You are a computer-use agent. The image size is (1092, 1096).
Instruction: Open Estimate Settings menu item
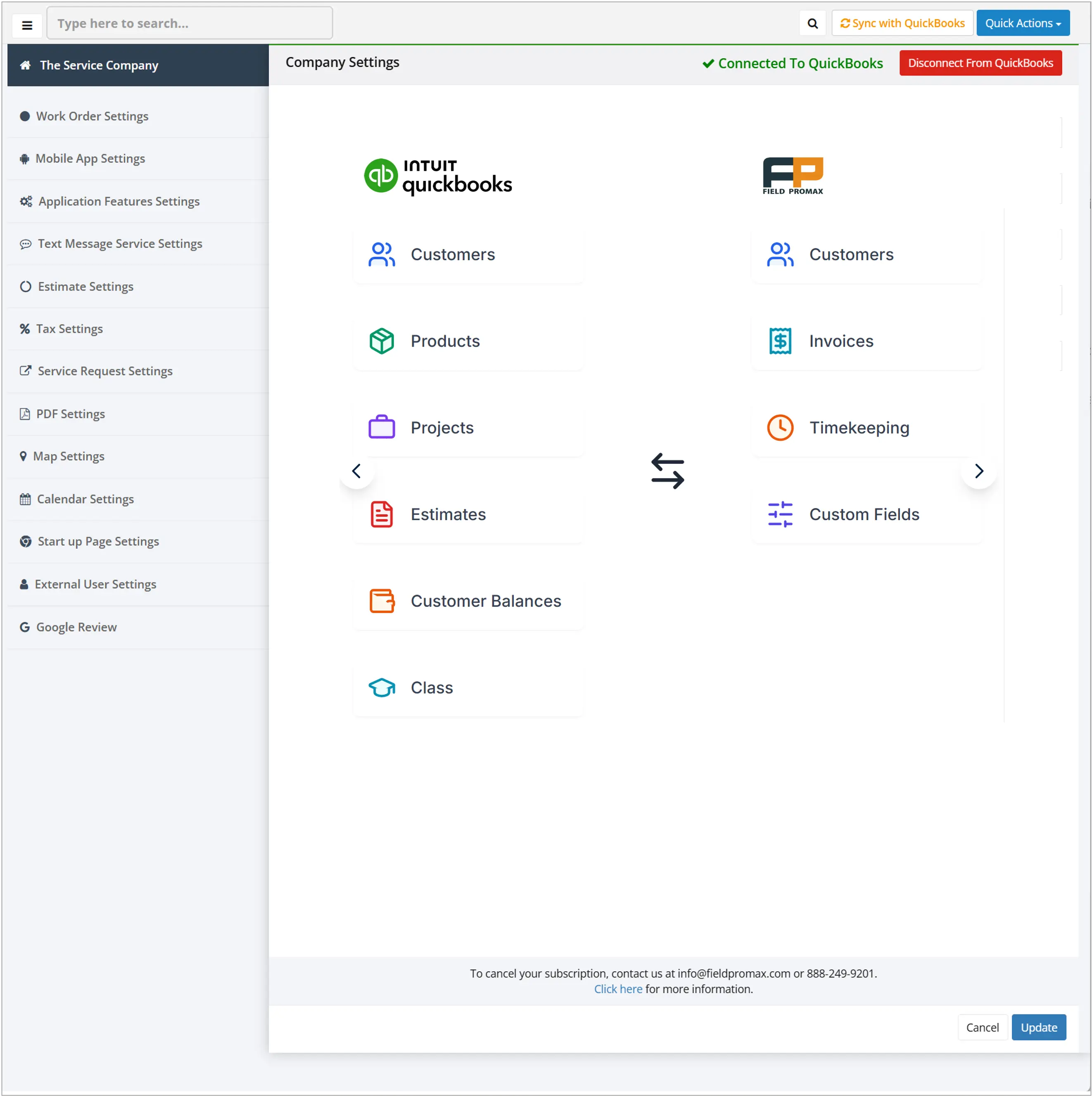138,286
